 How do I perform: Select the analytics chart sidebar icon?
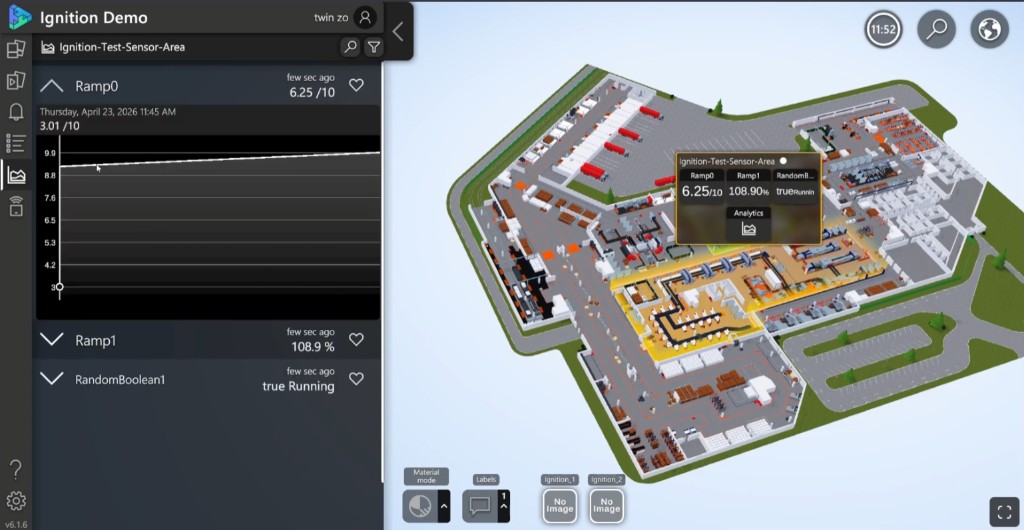[x=16, y=175]
